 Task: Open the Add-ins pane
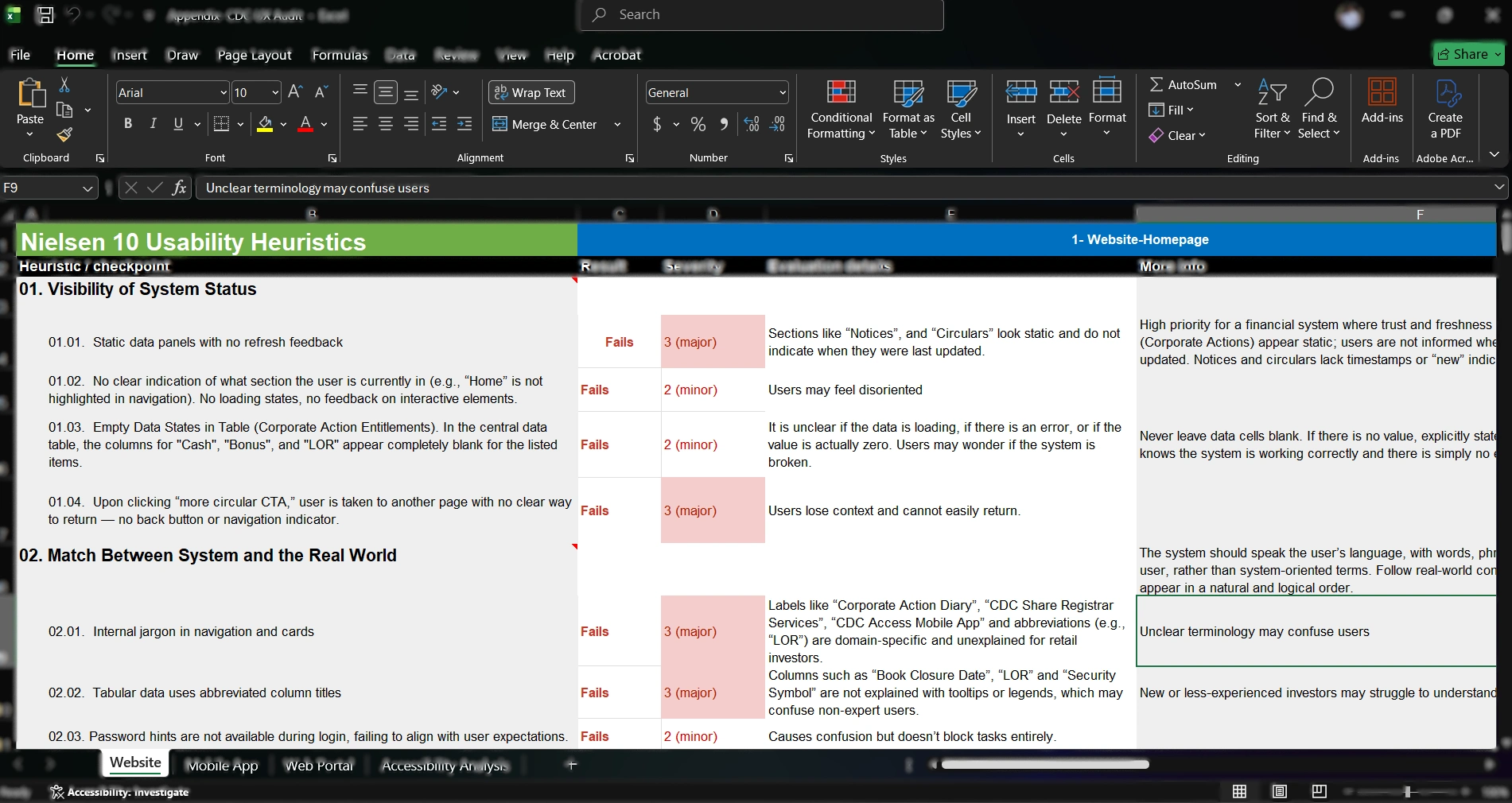pos(1382,102)
